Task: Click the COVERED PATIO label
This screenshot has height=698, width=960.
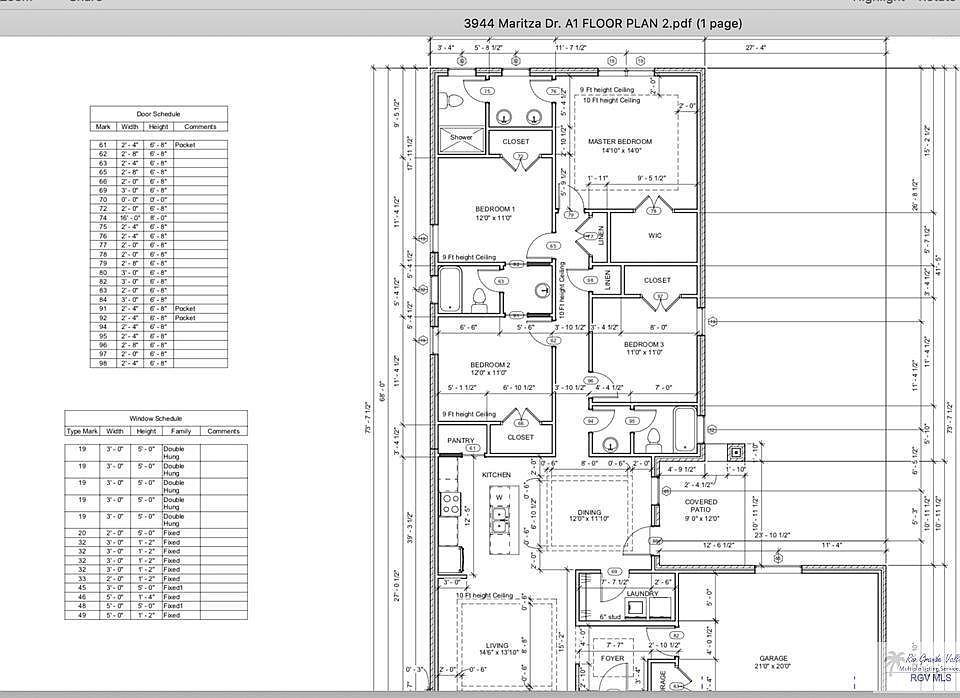Action: [701, 506]
